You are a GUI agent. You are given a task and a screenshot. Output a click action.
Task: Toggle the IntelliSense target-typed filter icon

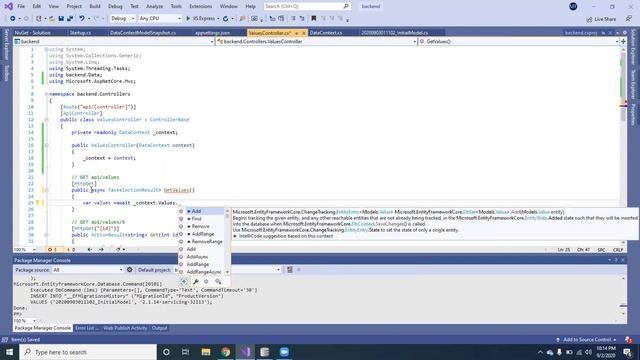[x=184, y=281]
